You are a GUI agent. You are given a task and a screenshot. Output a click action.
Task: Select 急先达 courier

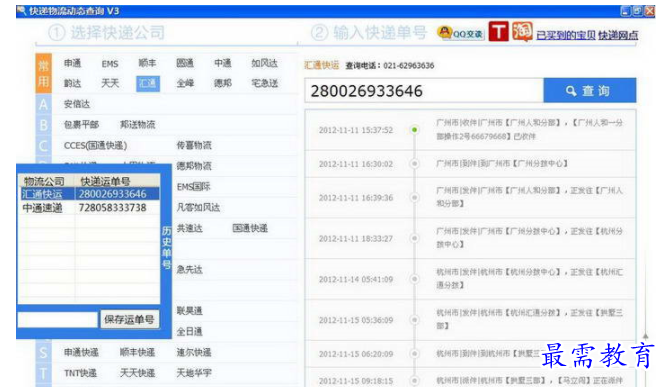tap(189, 269)
